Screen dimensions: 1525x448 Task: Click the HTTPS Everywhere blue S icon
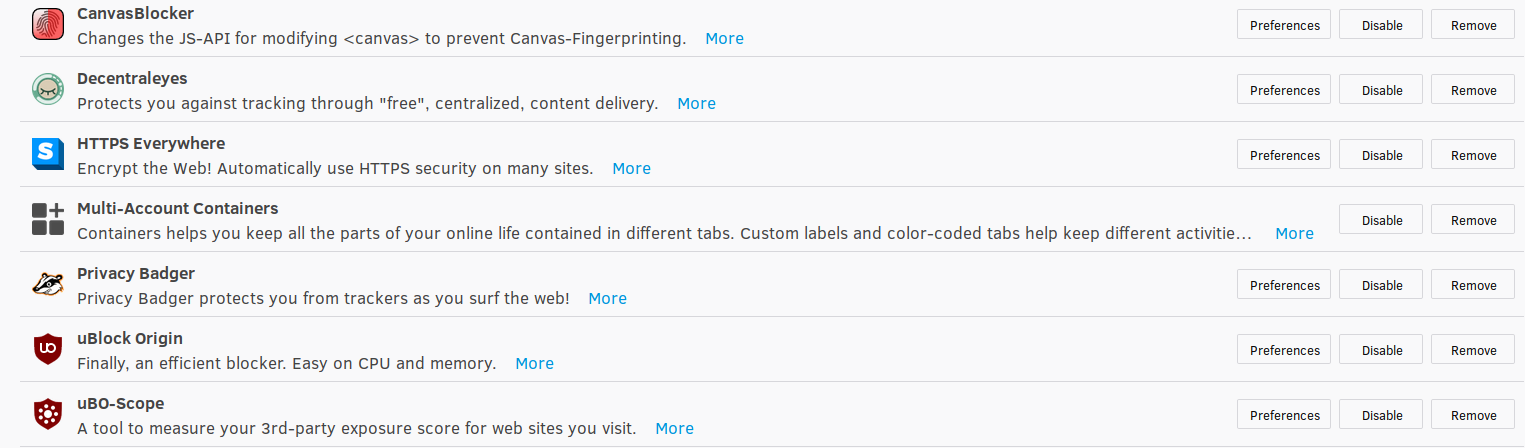(48, 154)
